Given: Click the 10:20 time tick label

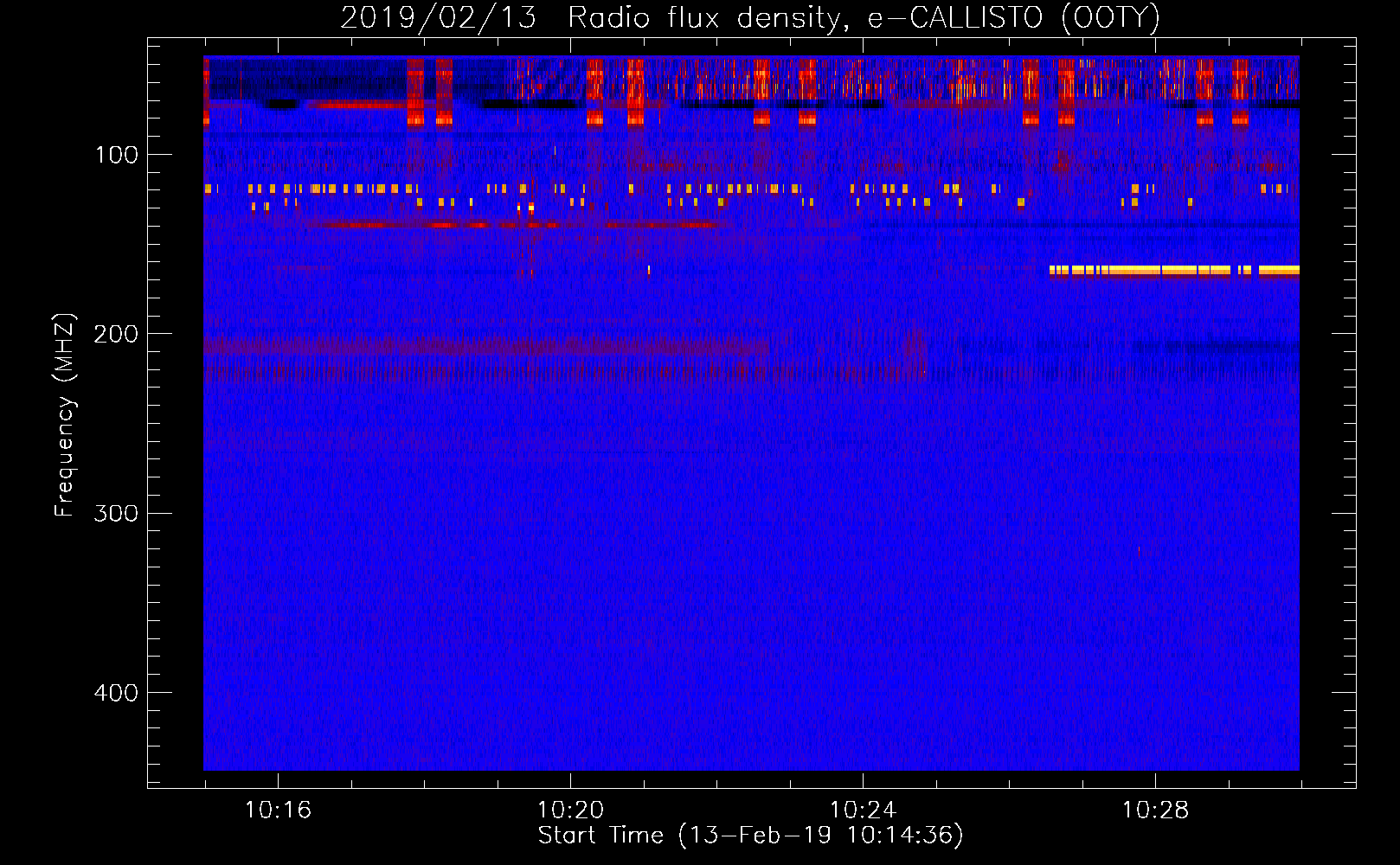Looking at the screenshot, I should pos(570,810).
